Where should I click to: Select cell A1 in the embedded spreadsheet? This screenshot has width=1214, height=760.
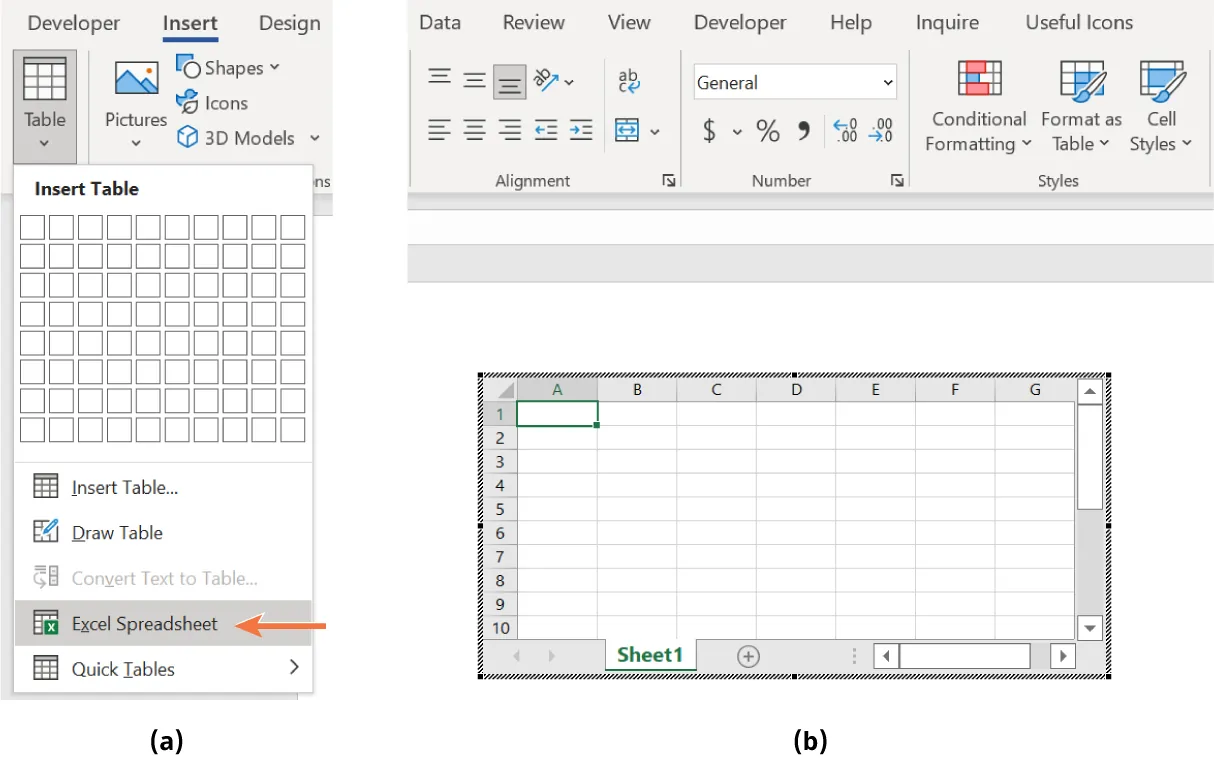click(557, 413)
